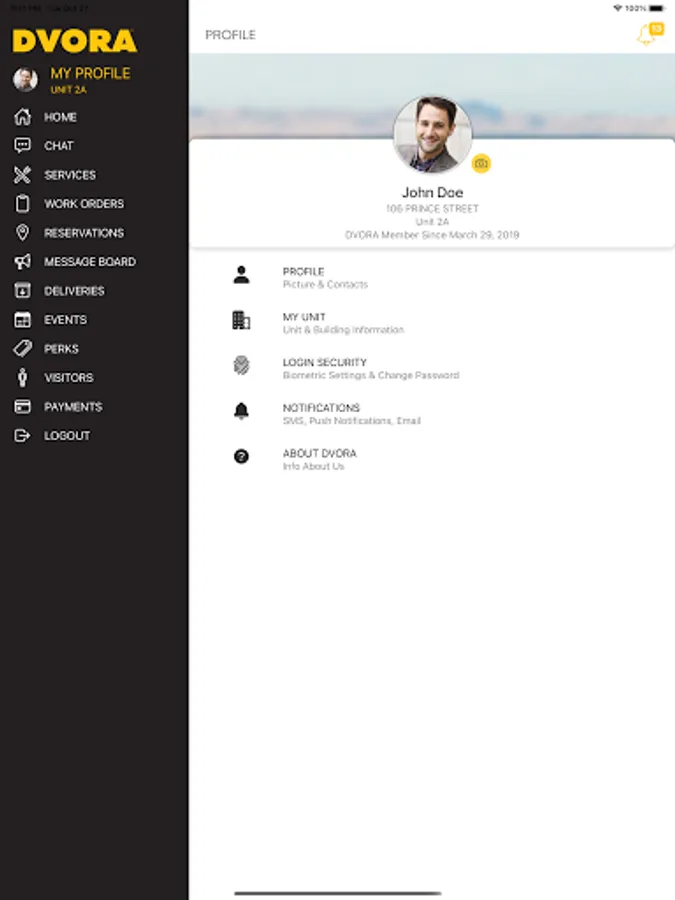Tap the battery indicator in status bar
Screen dimensions: 675x900
pos(657,8)
